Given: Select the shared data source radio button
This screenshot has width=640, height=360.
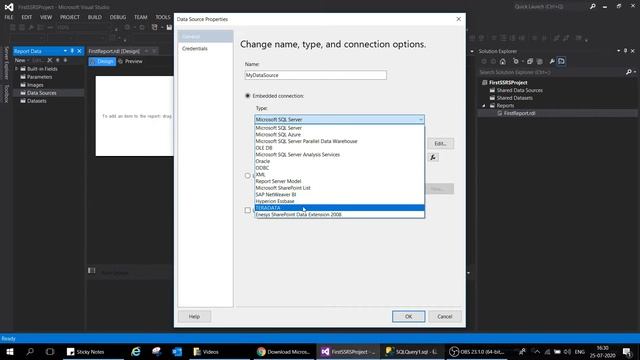Looking at the screenshot, I should [247, 176].
